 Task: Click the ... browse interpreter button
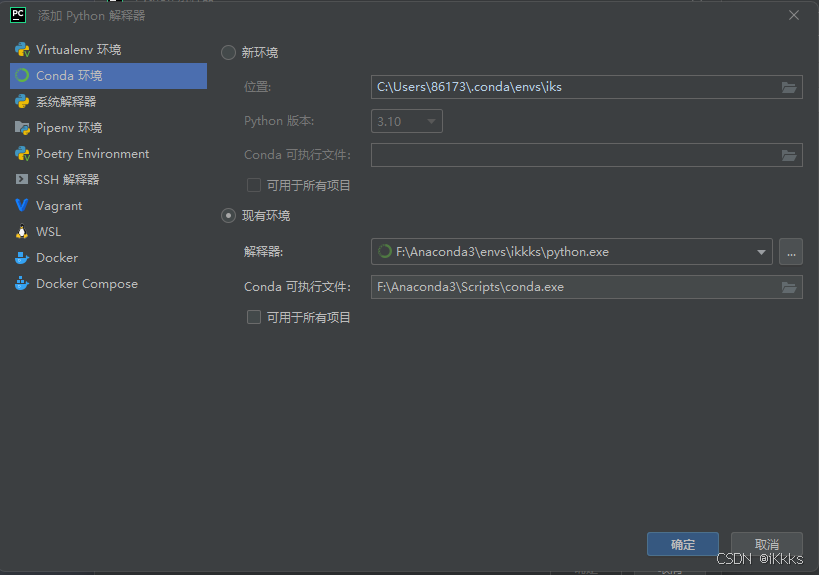[791, 252]
